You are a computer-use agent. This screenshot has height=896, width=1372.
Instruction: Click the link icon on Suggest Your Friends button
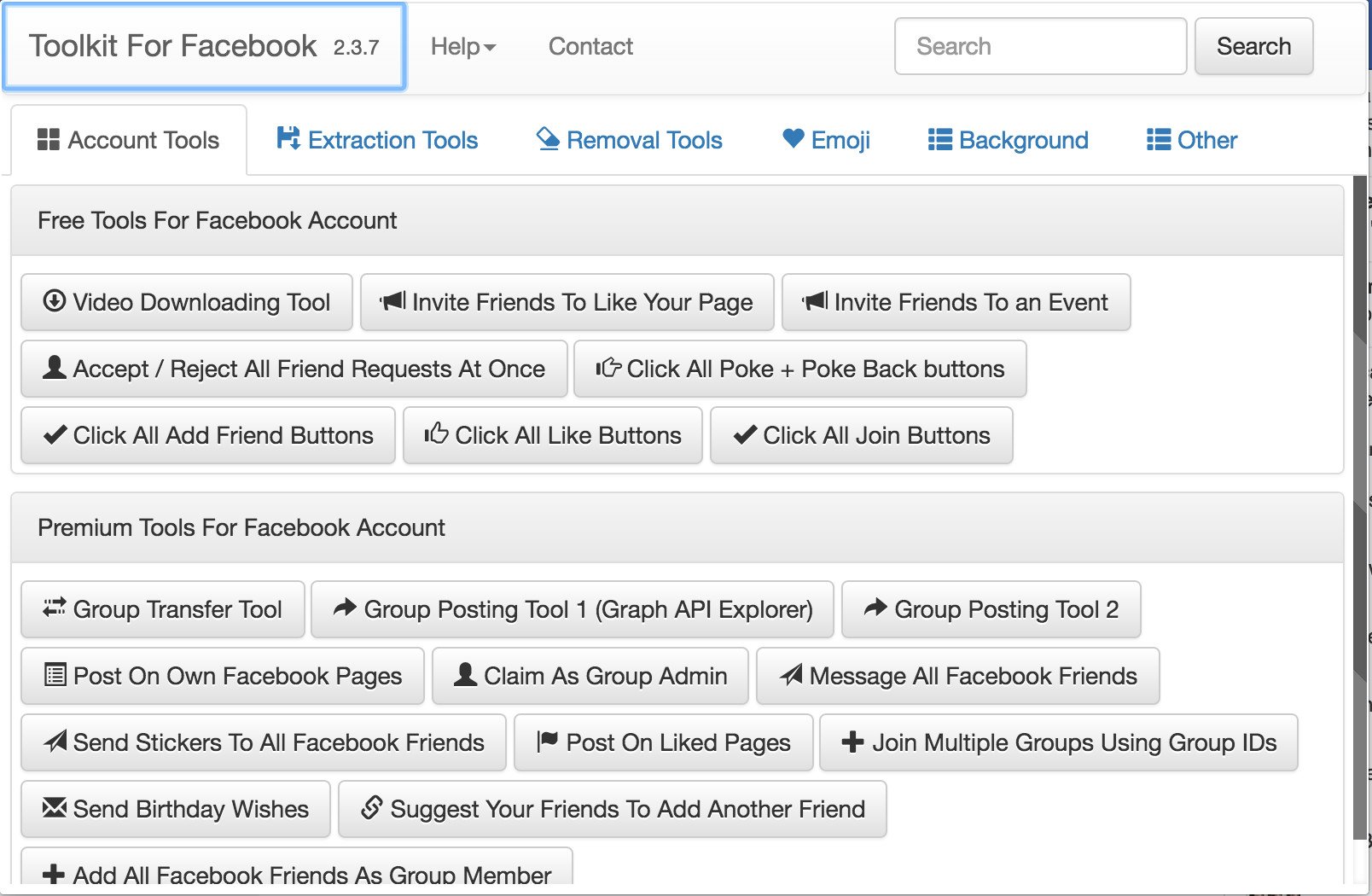[x=371, y=808]
